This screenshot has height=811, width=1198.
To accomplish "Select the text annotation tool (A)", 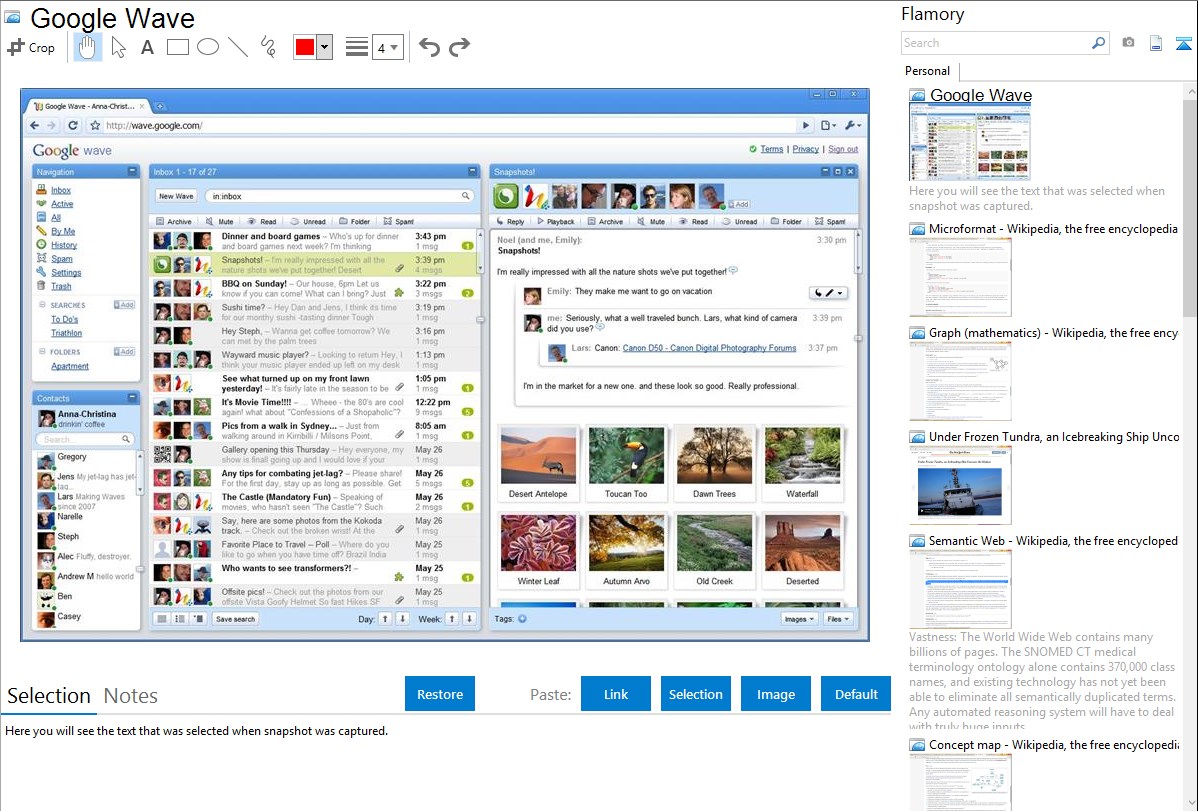I will pos(147,47).
